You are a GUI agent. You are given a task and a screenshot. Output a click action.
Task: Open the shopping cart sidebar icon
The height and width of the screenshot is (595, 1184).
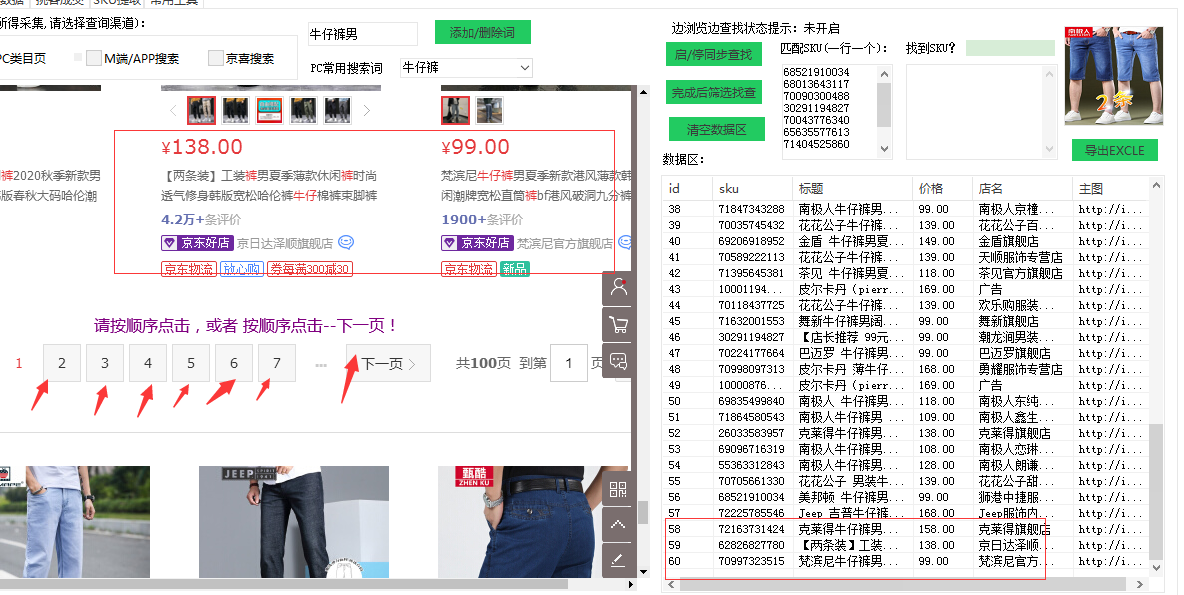pos(618,325)
